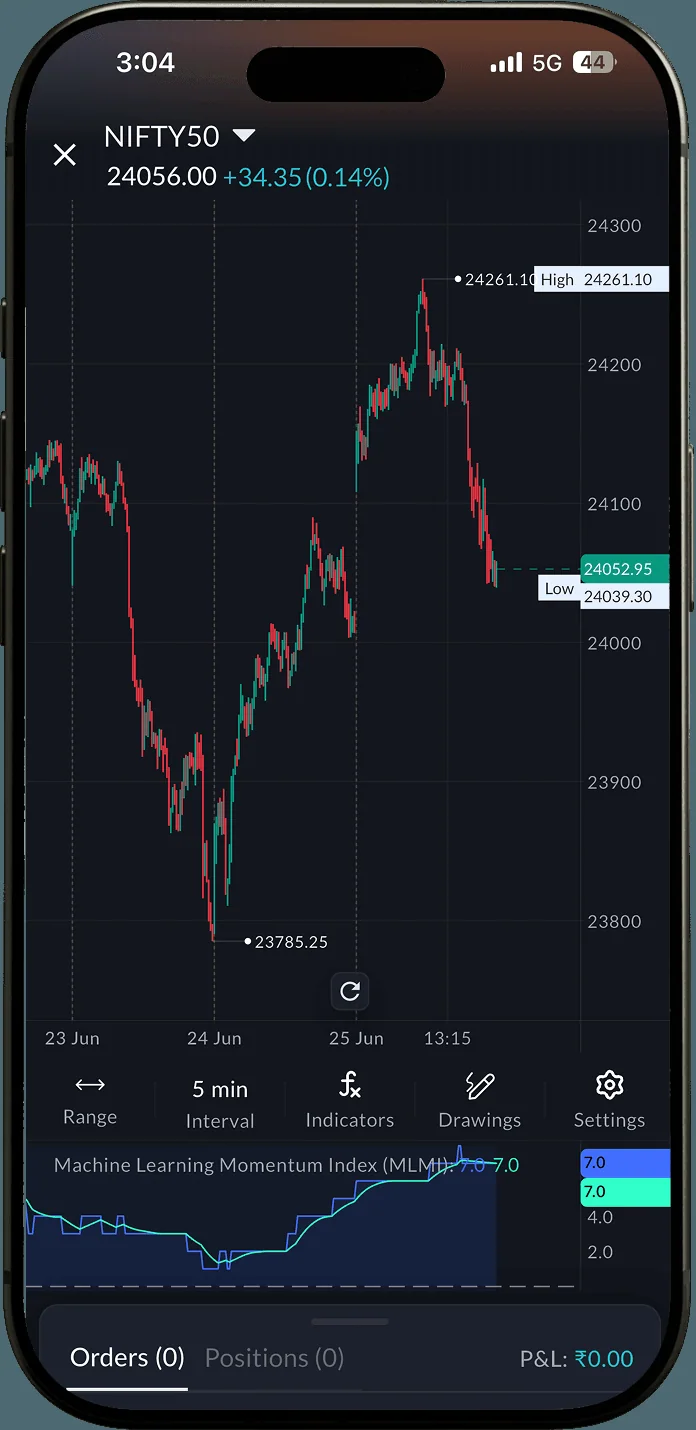Viewport: 696px width, 1430px height.
Task: Tap the blue 7.0 MLMI value badge
Action: click(625, 1163)
